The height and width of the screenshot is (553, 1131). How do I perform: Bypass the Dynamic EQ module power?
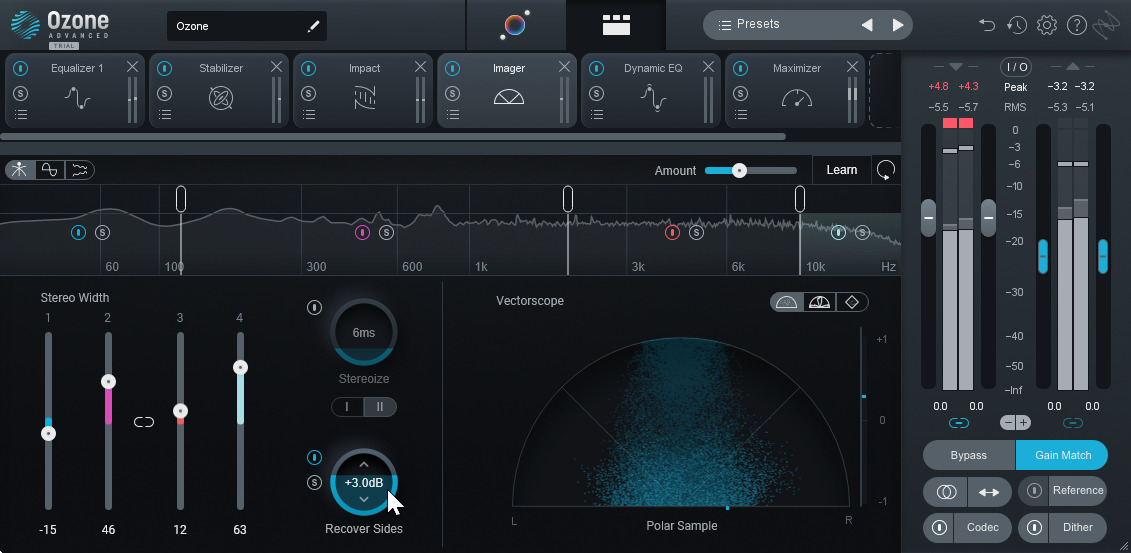(x=597, y=68)
